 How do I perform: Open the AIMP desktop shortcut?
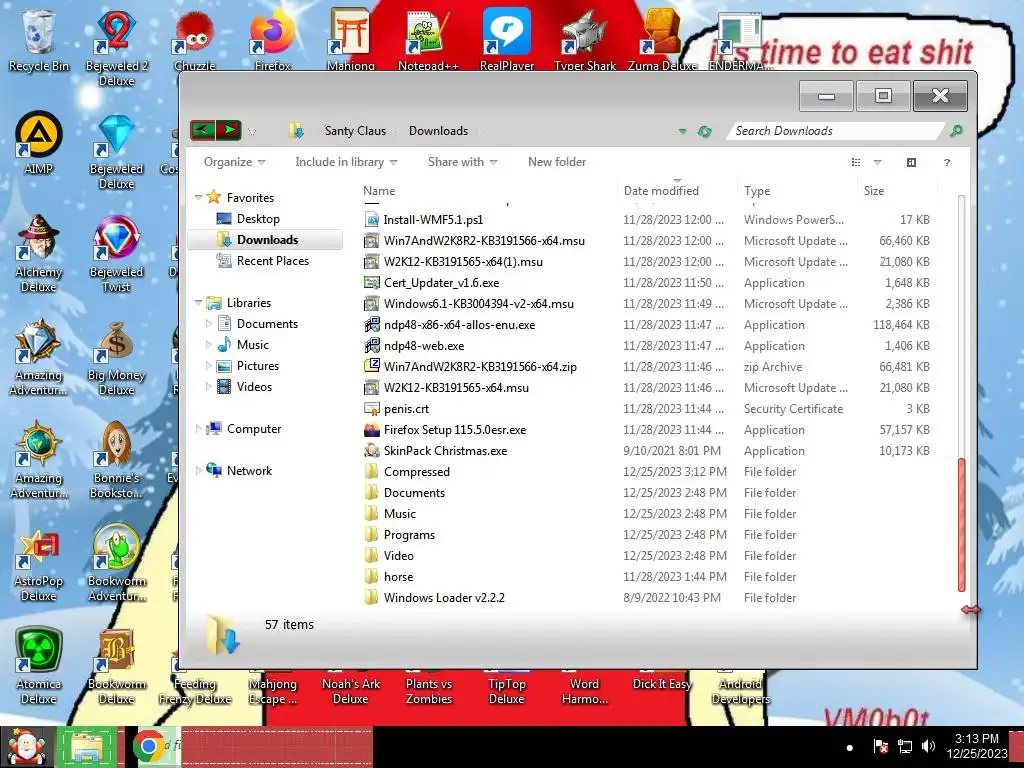click(39, 143)
